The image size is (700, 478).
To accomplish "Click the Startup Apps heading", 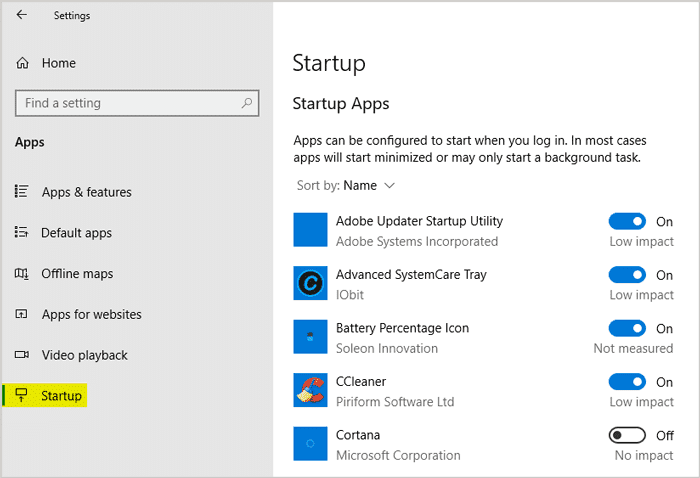I will (x=341, y=104).
